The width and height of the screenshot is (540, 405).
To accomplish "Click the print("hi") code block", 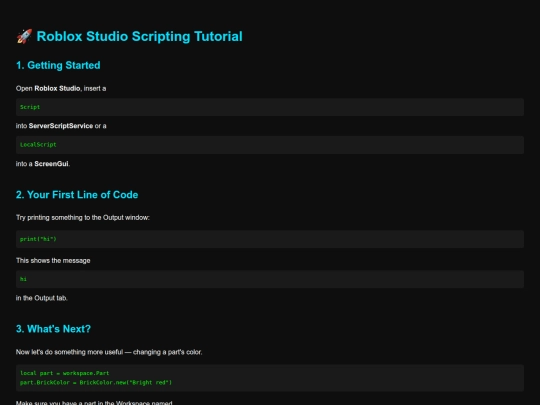I will click(x=270, y=239).
